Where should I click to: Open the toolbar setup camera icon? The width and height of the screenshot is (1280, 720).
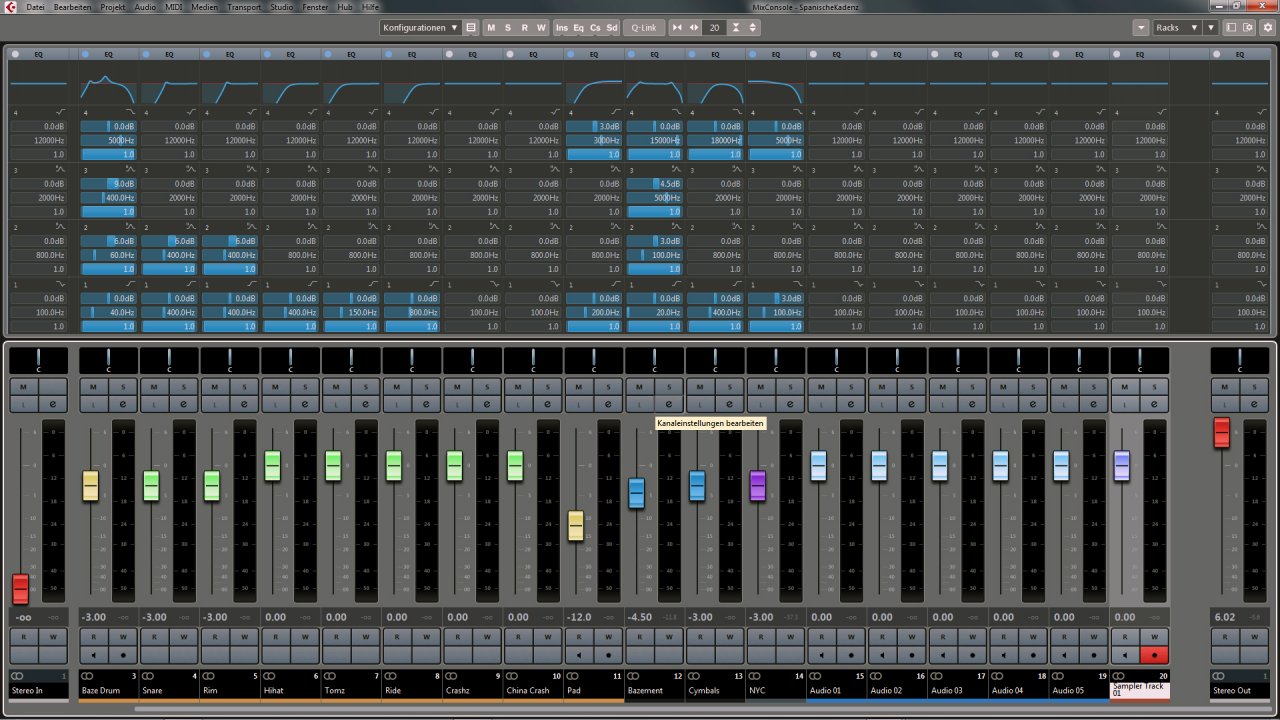1248,28
